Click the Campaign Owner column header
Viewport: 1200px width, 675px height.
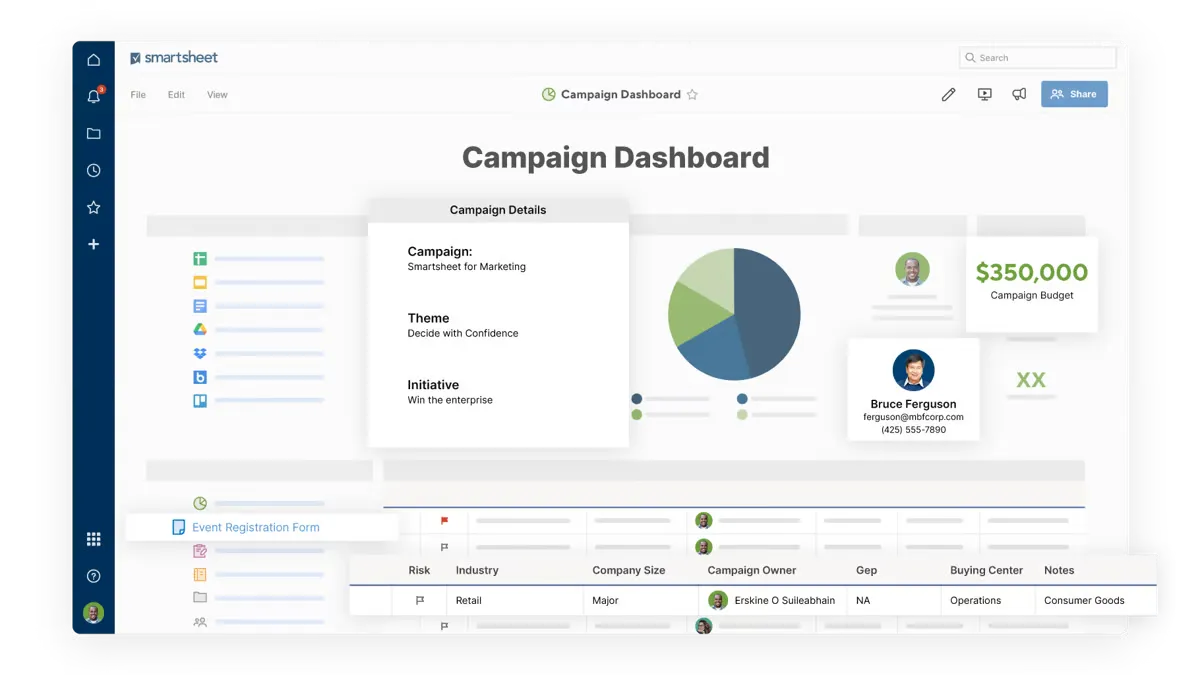[752, 570]
